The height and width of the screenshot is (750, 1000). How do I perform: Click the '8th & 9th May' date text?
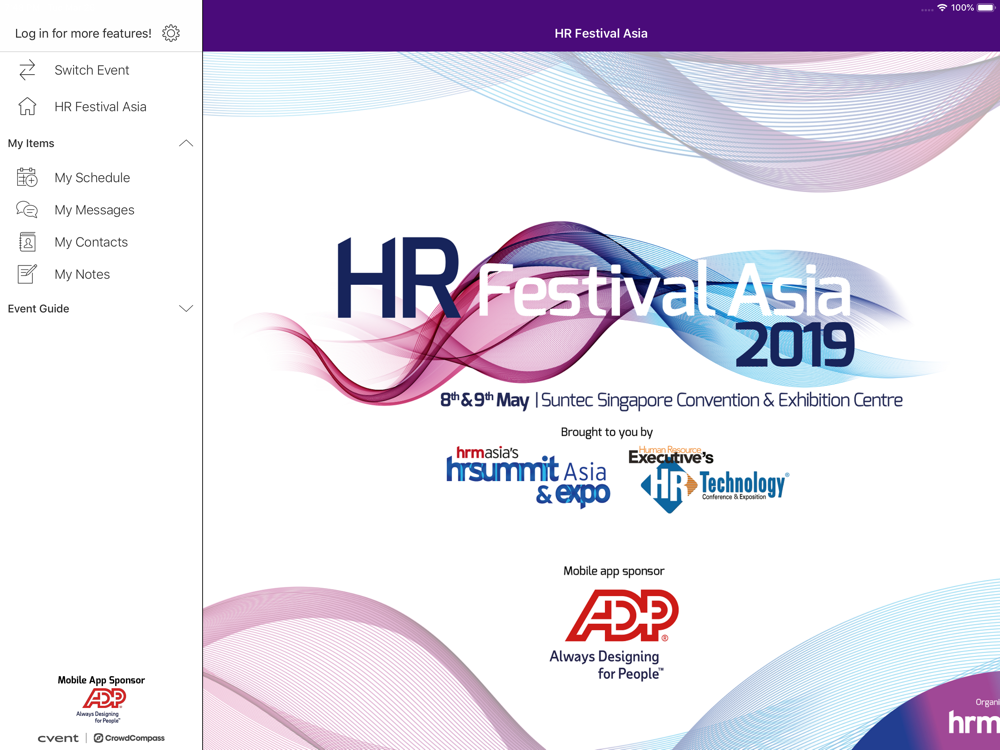coord(485,400)
